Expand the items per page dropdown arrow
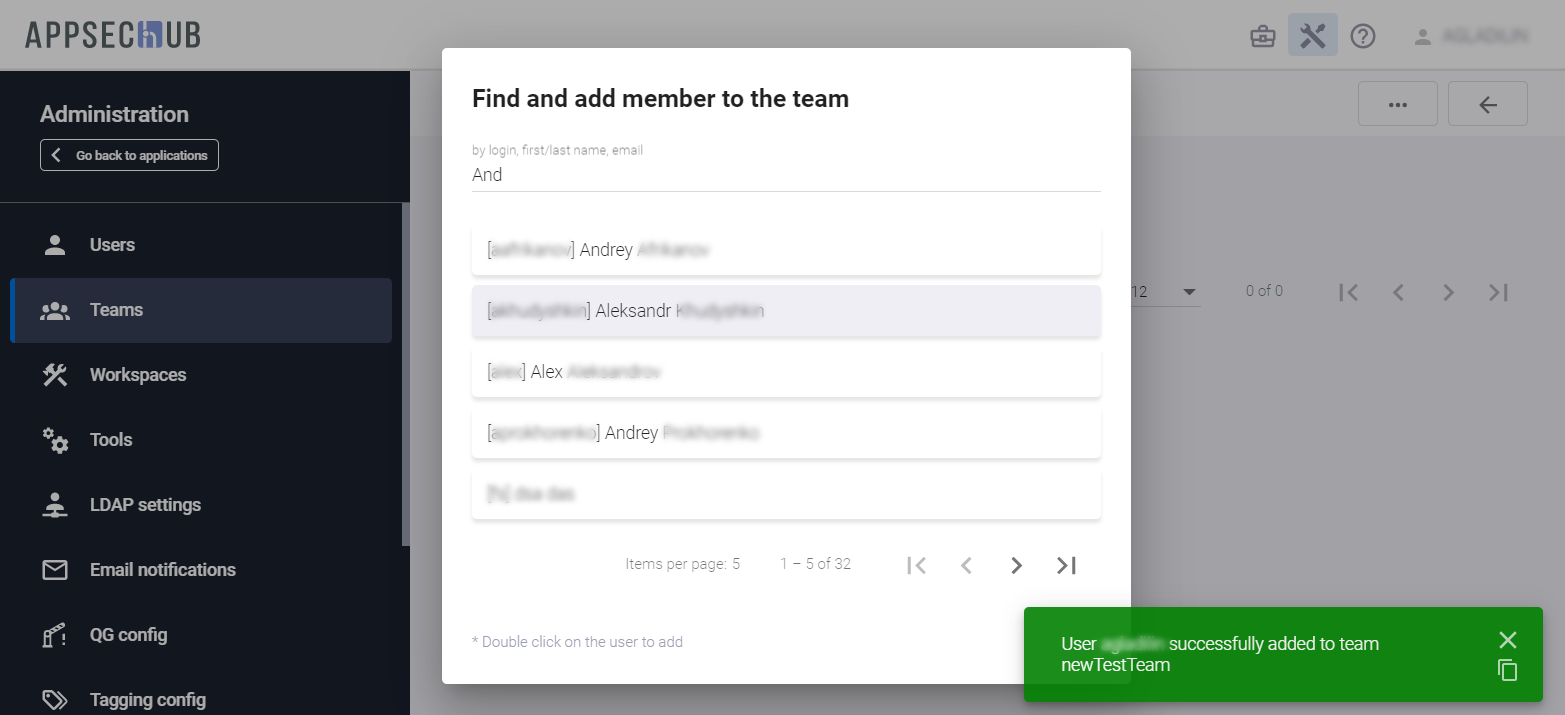 pyautogui.click(x=1189, y=292)
